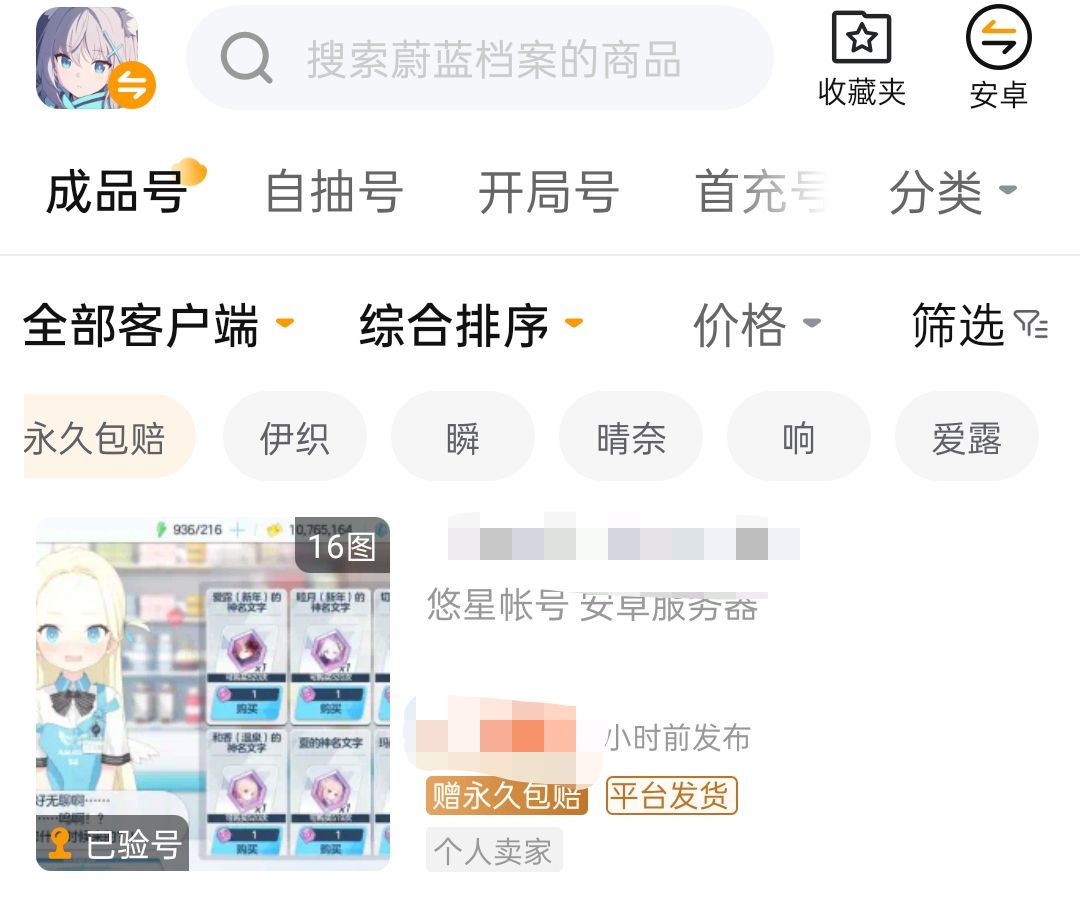Switch platform via the 安卓 swap icon
The image size is (1080, 899).
tap(998, 37)
